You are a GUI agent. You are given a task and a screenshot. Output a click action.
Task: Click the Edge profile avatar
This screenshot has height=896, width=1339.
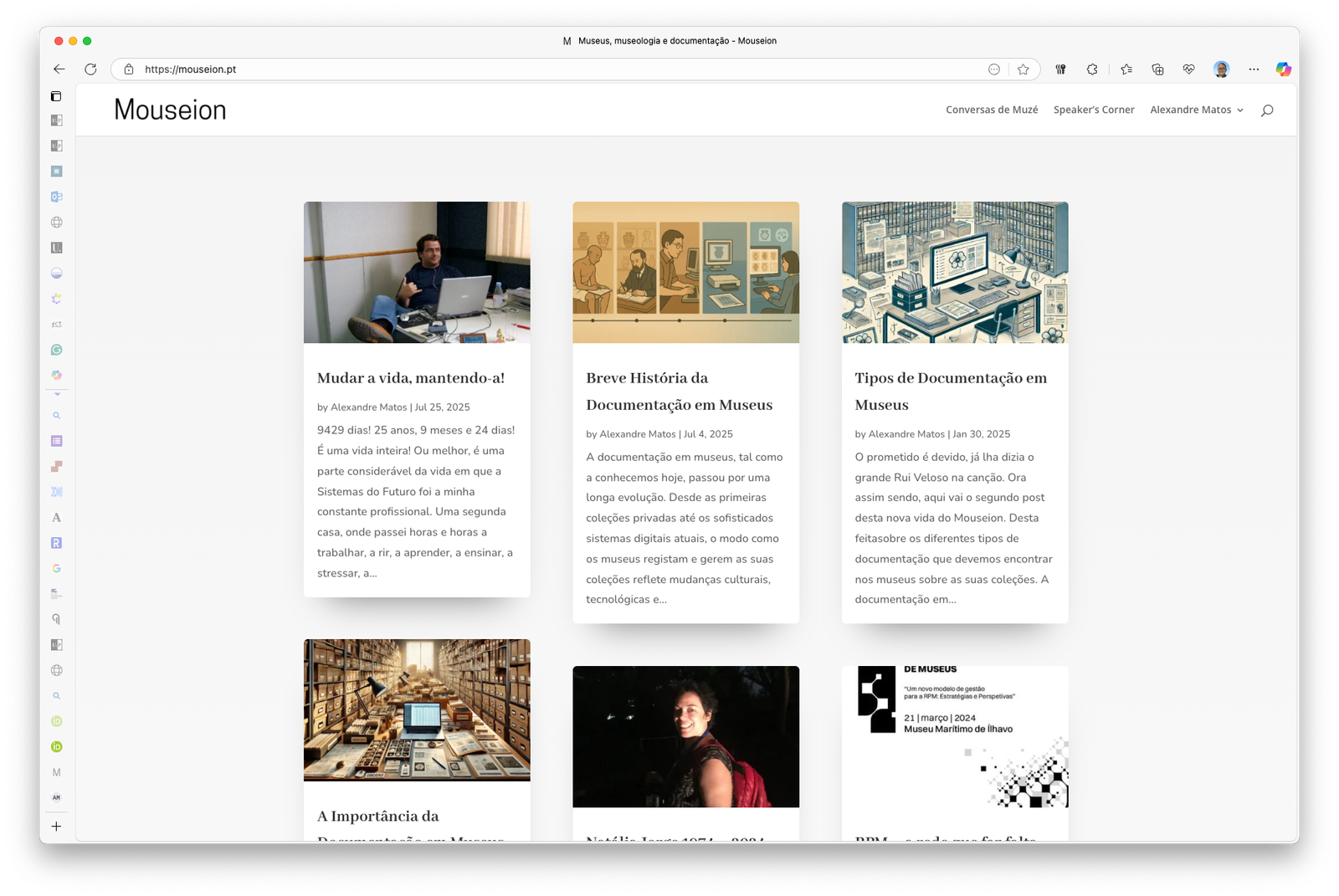(x=1221, y=69)
